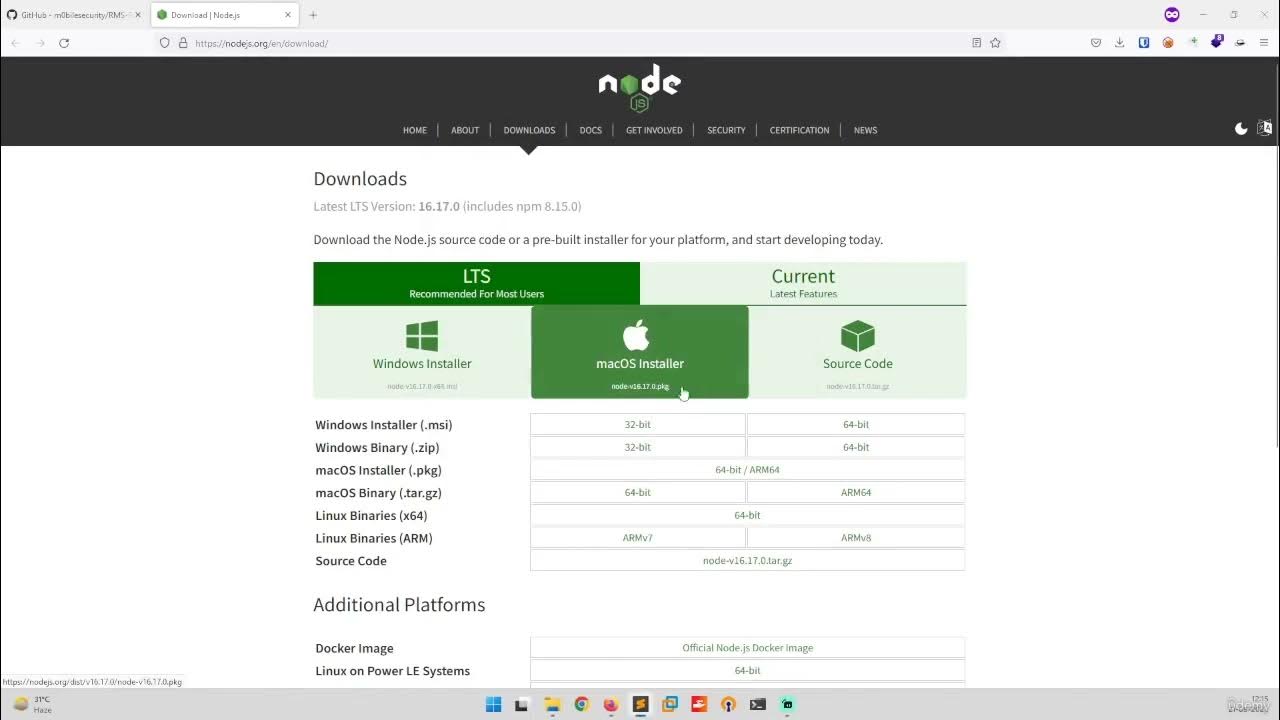This screenshot has height=720, width=1280.
Task: Switch to the GitHub m0bilesecurity tab
Action: 75,15
